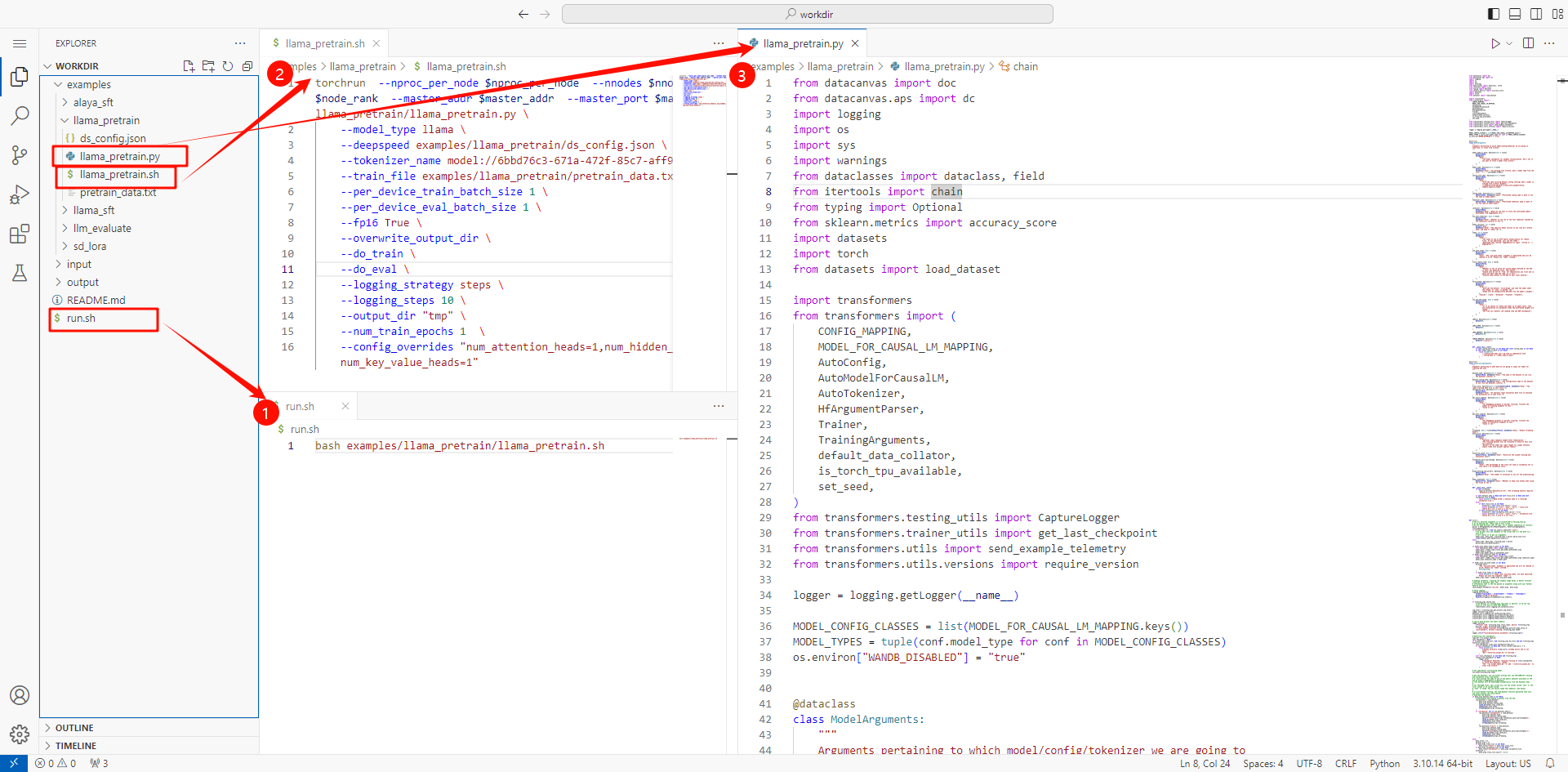Open the Testing flask icon view
Viewport: 1568px width, 772px height.
pos(20,273)
